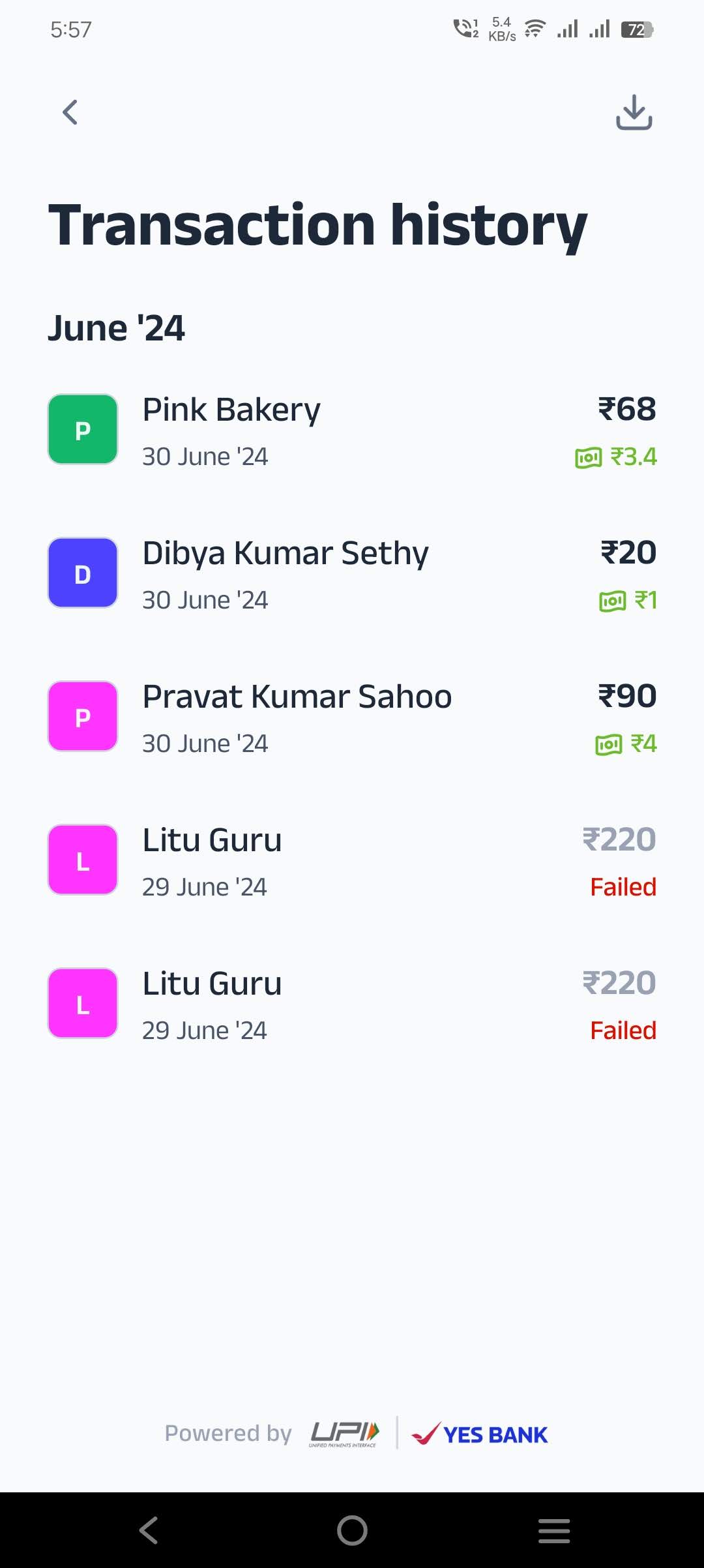Tap the ₹20 payment amount
Viewport: 704px width, 1568px height.
click(628, 553)
